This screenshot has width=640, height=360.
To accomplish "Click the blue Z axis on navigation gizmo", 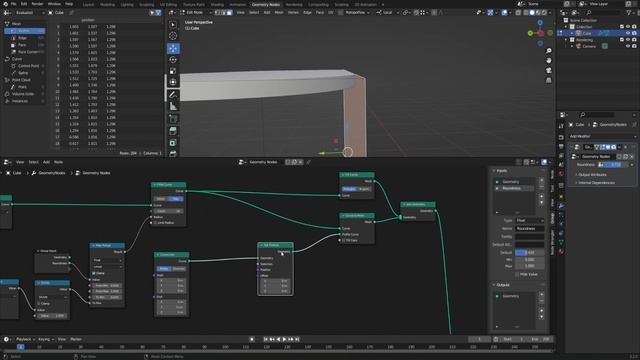I will [x=540, y=23].
